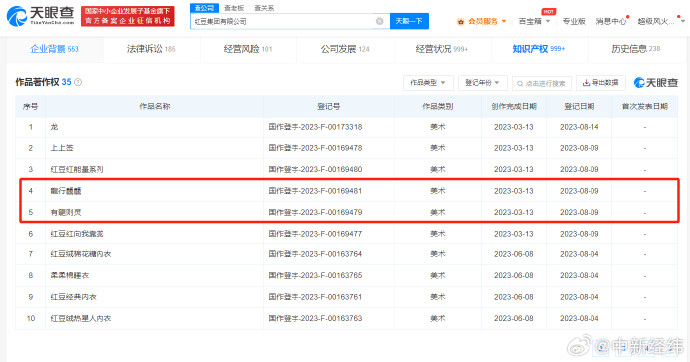Expand the 登记年份 dropdown filter
This screenshot has height=362, width=690.
tap(483, 83)
